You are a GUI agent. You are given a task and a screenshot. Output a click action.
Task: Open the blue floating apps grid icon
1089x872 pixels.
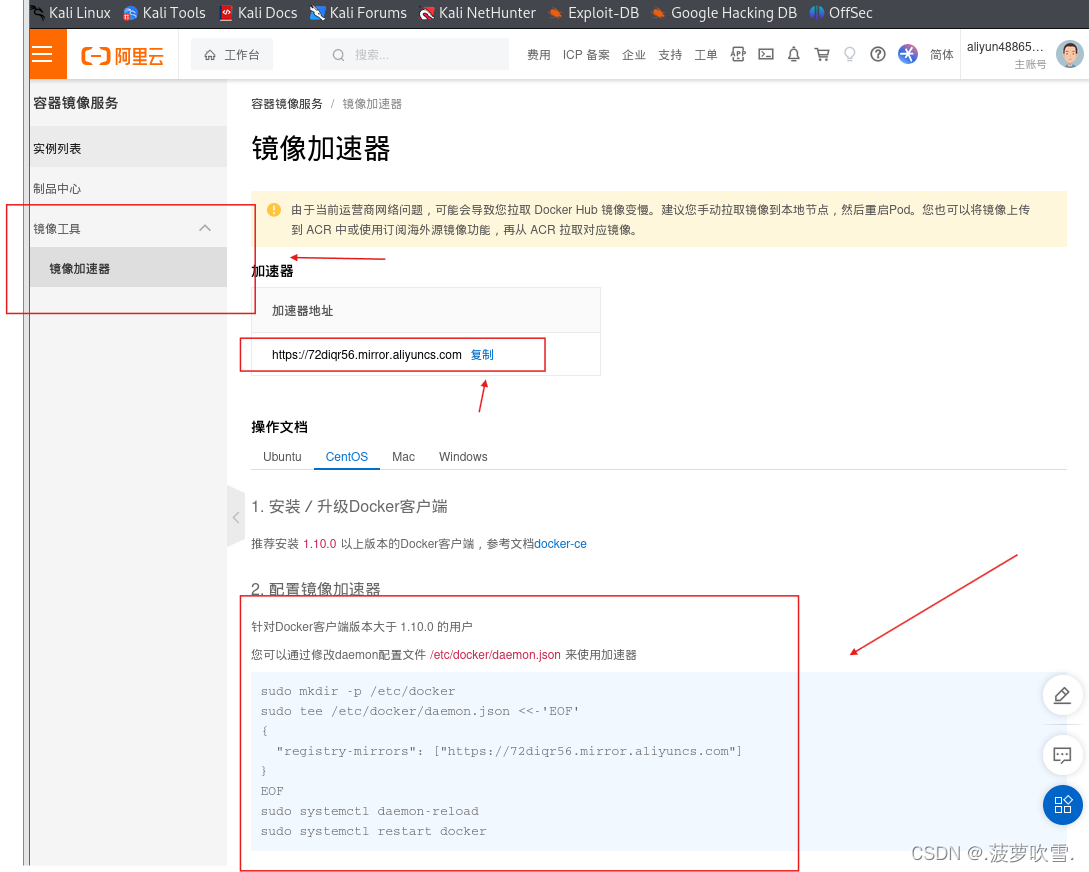(1063, 805)
